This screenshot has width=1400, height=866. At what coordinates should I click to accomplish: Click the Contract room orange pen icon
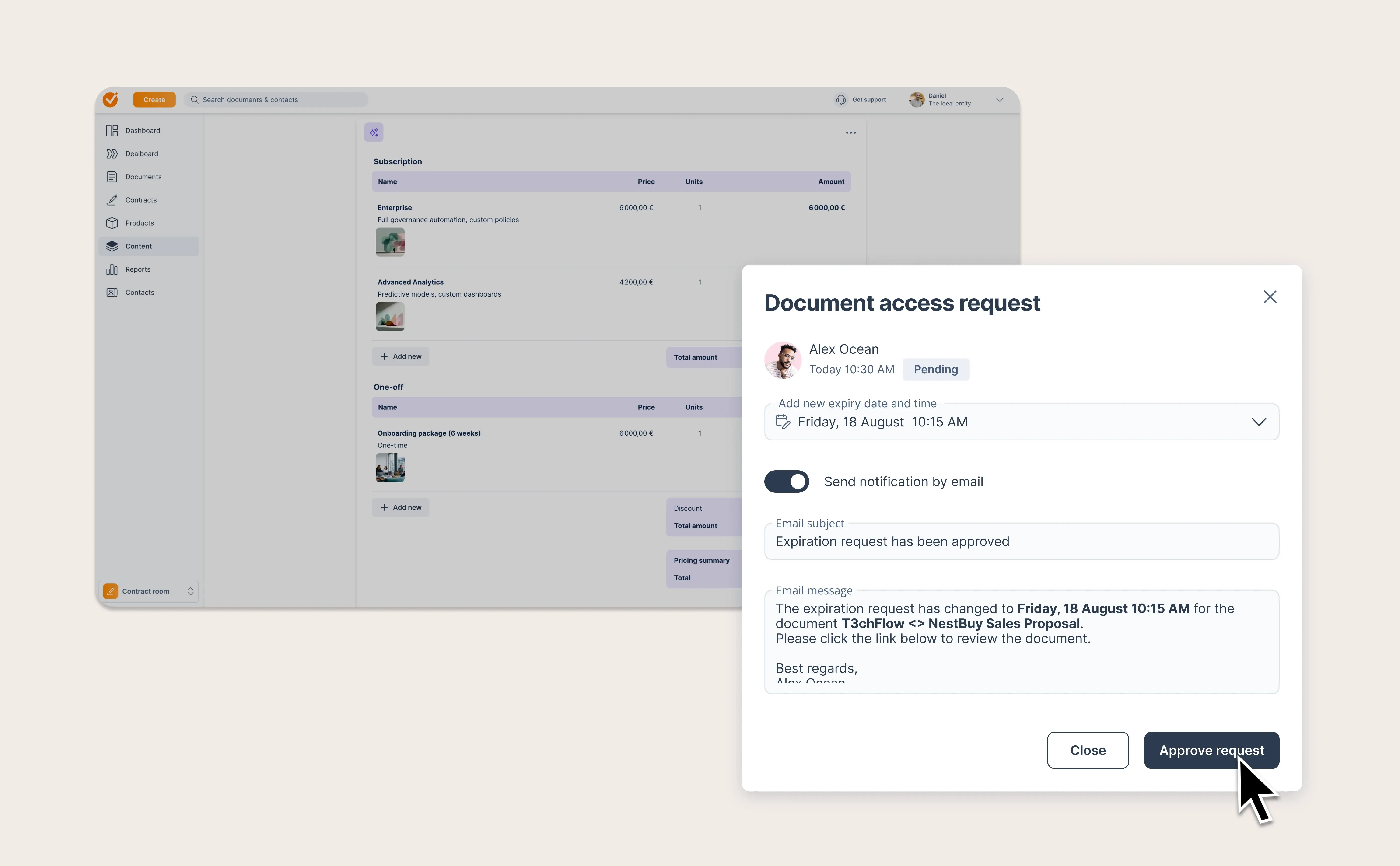(x=111, y=591)
